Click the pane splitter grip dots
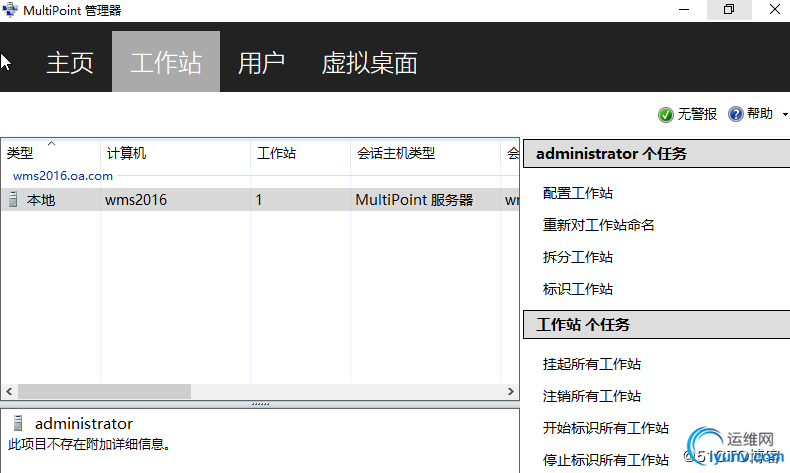 pos(260,404)
